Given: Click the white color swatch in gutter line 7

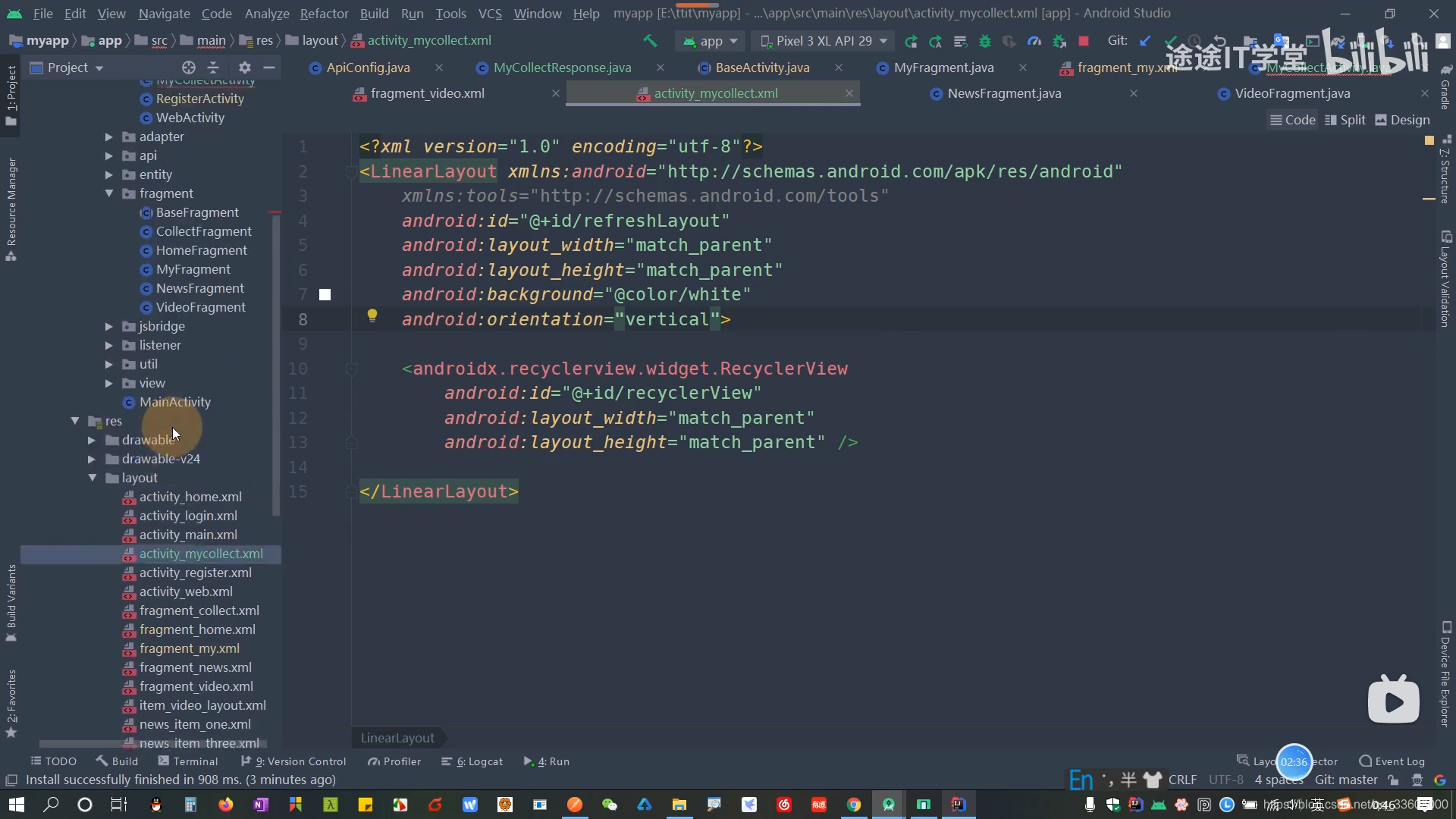Looking at the screenshot, I should point(325,294).
